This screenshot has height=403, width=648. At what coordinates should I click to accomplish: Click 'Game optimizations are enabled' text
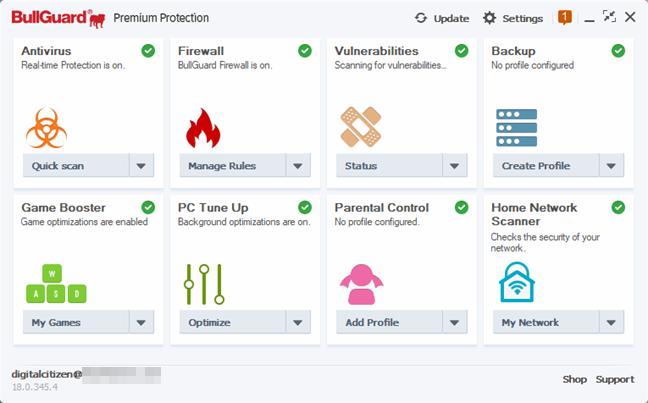tap(84, 222)
